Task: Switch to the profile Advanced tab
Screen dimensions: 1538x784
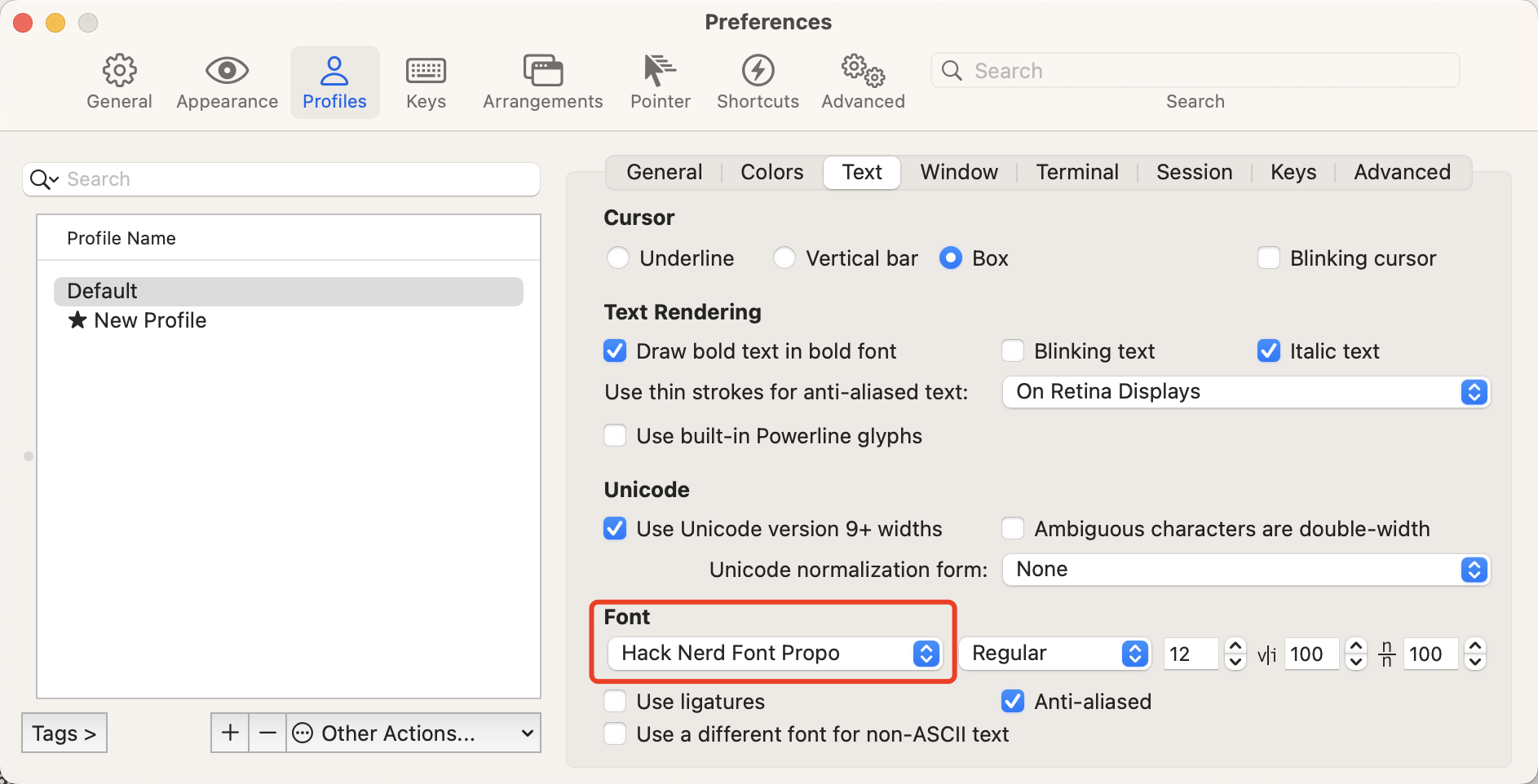Action: point(1402,173)
